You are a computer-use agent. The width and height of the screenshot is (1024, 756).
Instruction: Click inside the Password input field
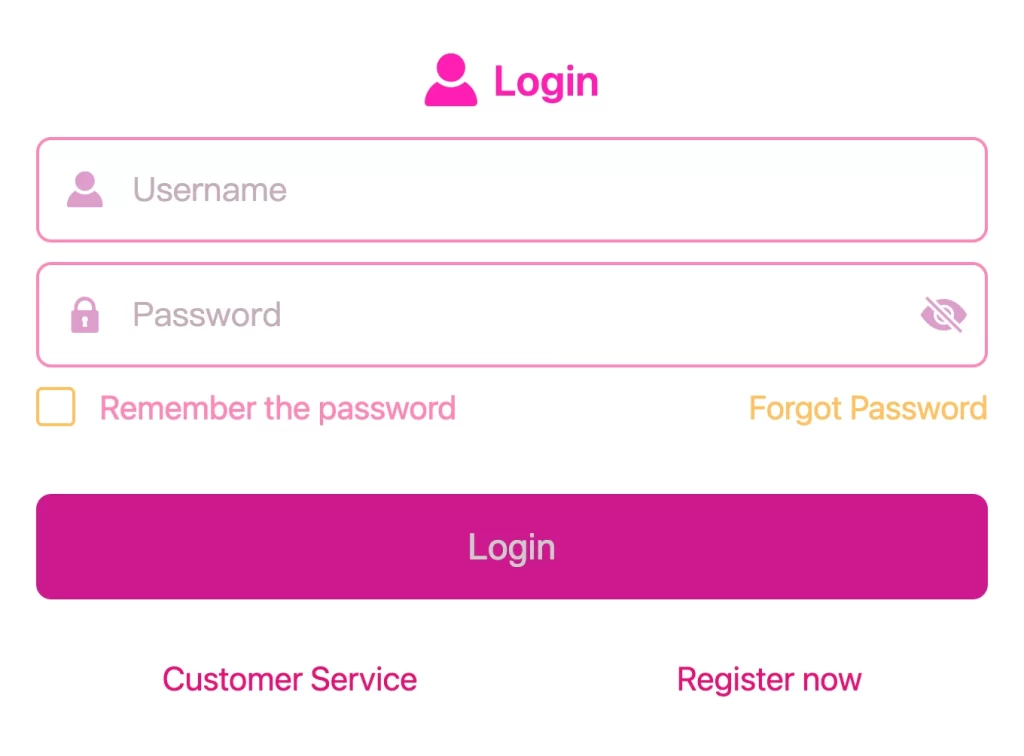tap(400, 314)
